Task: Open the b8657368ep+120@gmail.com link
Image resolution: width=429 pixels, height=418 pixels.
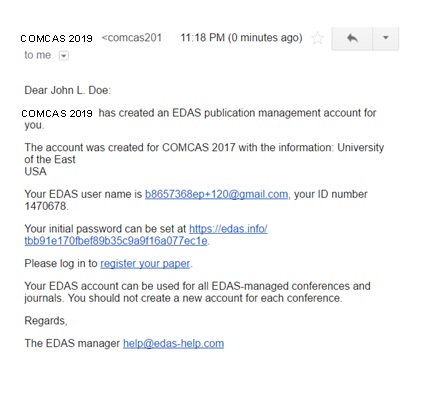Action: click(x=216, y=194)
